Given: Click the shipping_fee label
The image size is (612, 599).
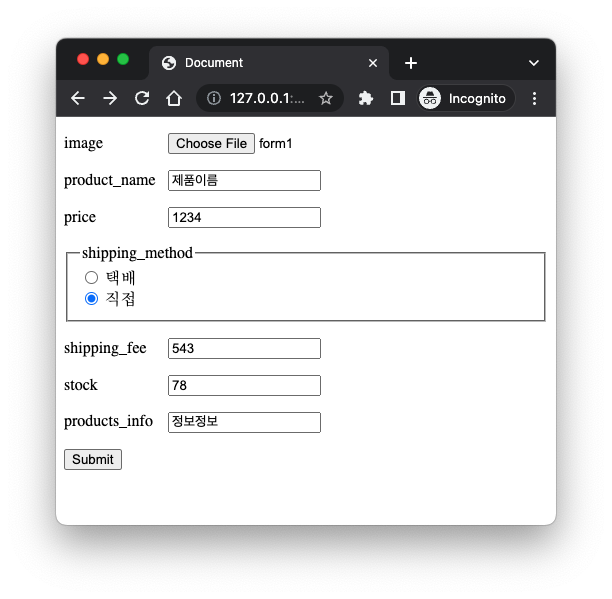Looking at the screenshot, I should point(105,348).
